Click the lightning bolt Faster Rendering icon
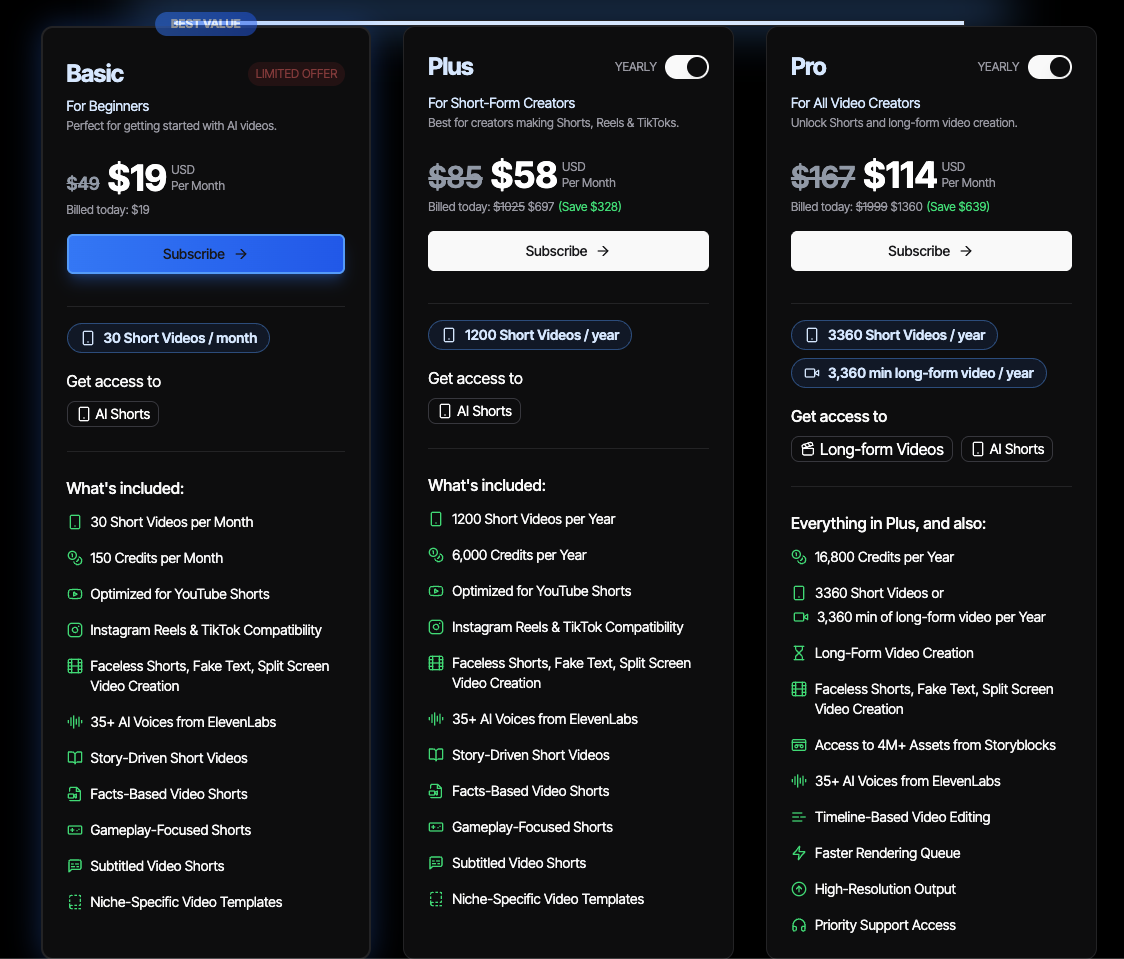1124x959 pixels. click(x=799, y=853)
